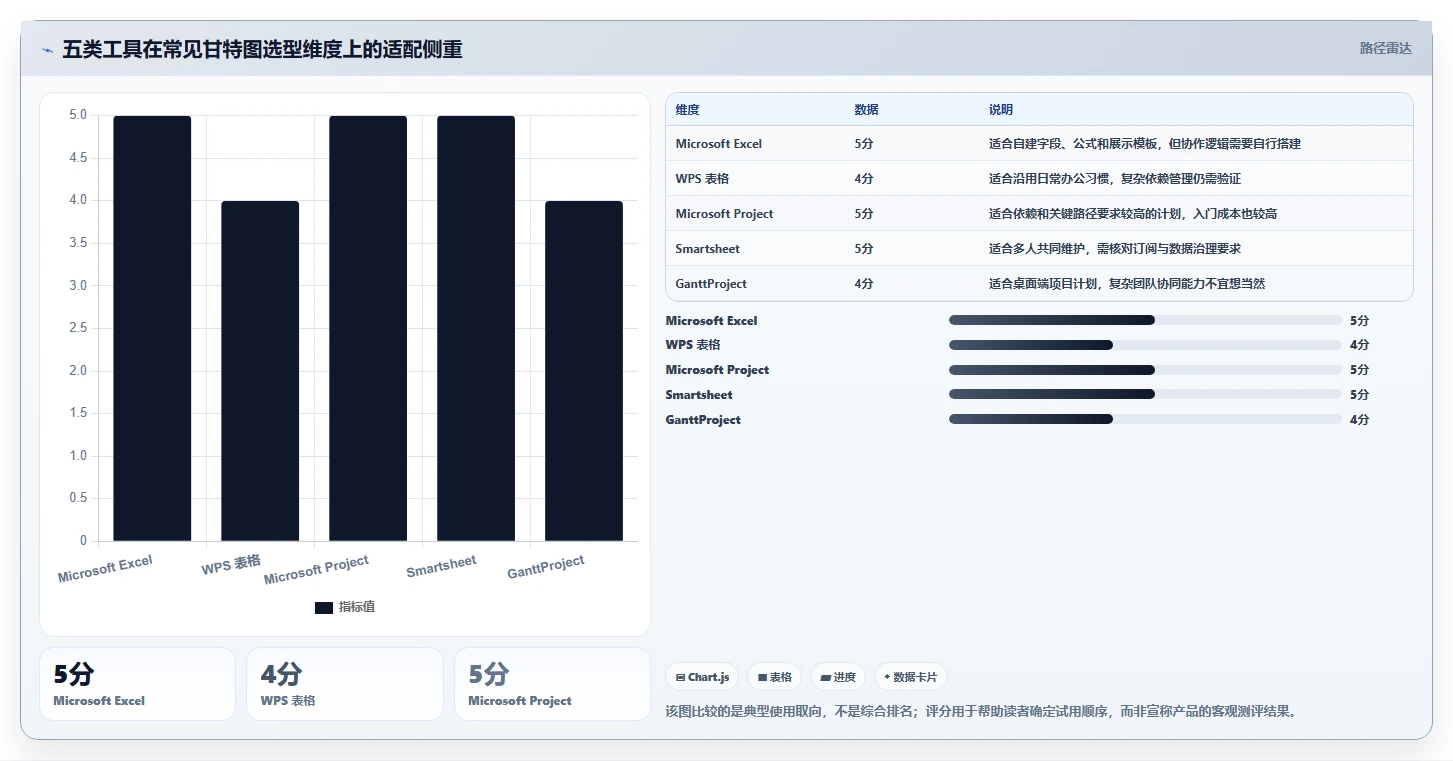Click the footnote starting 该图比较的是典型使用取向
1453x761 pixels.
(982, 712)
